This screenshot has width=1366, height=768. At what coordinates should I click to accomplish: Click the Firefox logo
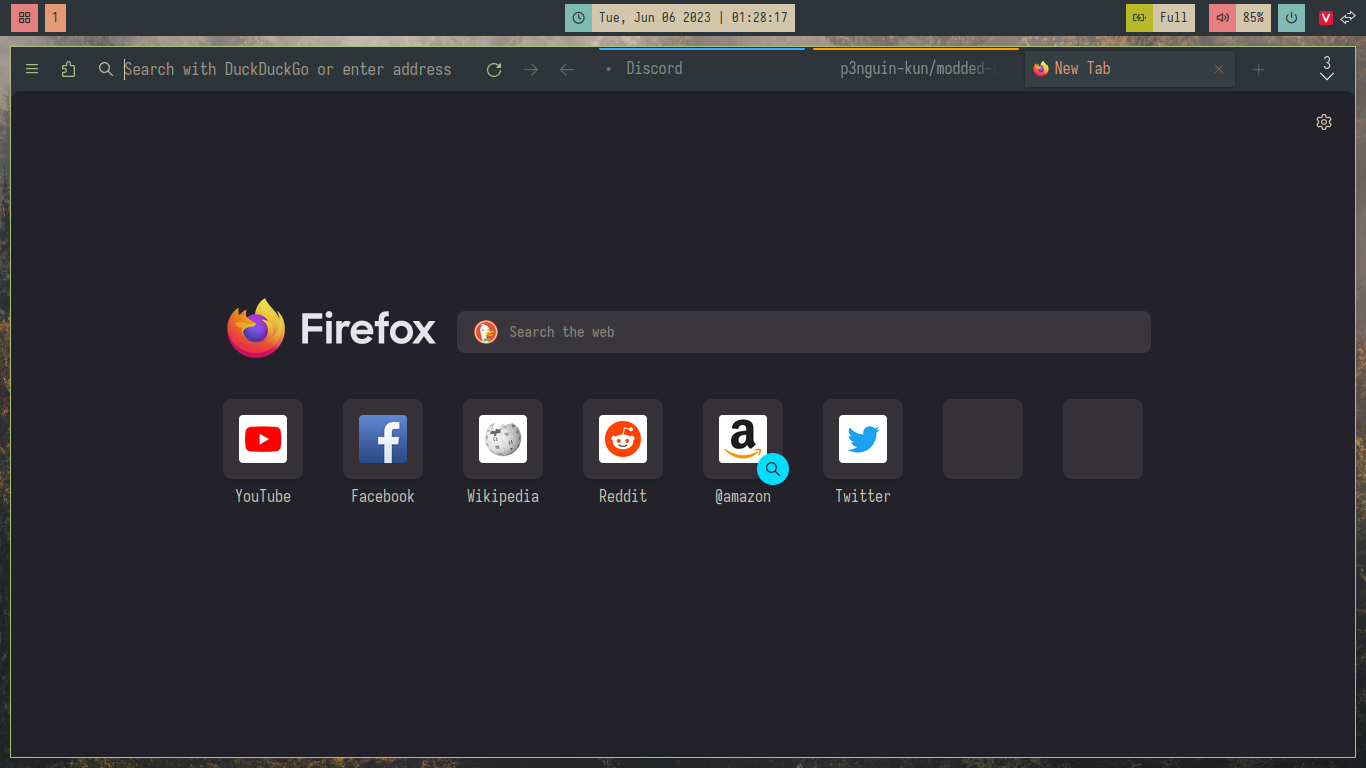pos(331,329)
